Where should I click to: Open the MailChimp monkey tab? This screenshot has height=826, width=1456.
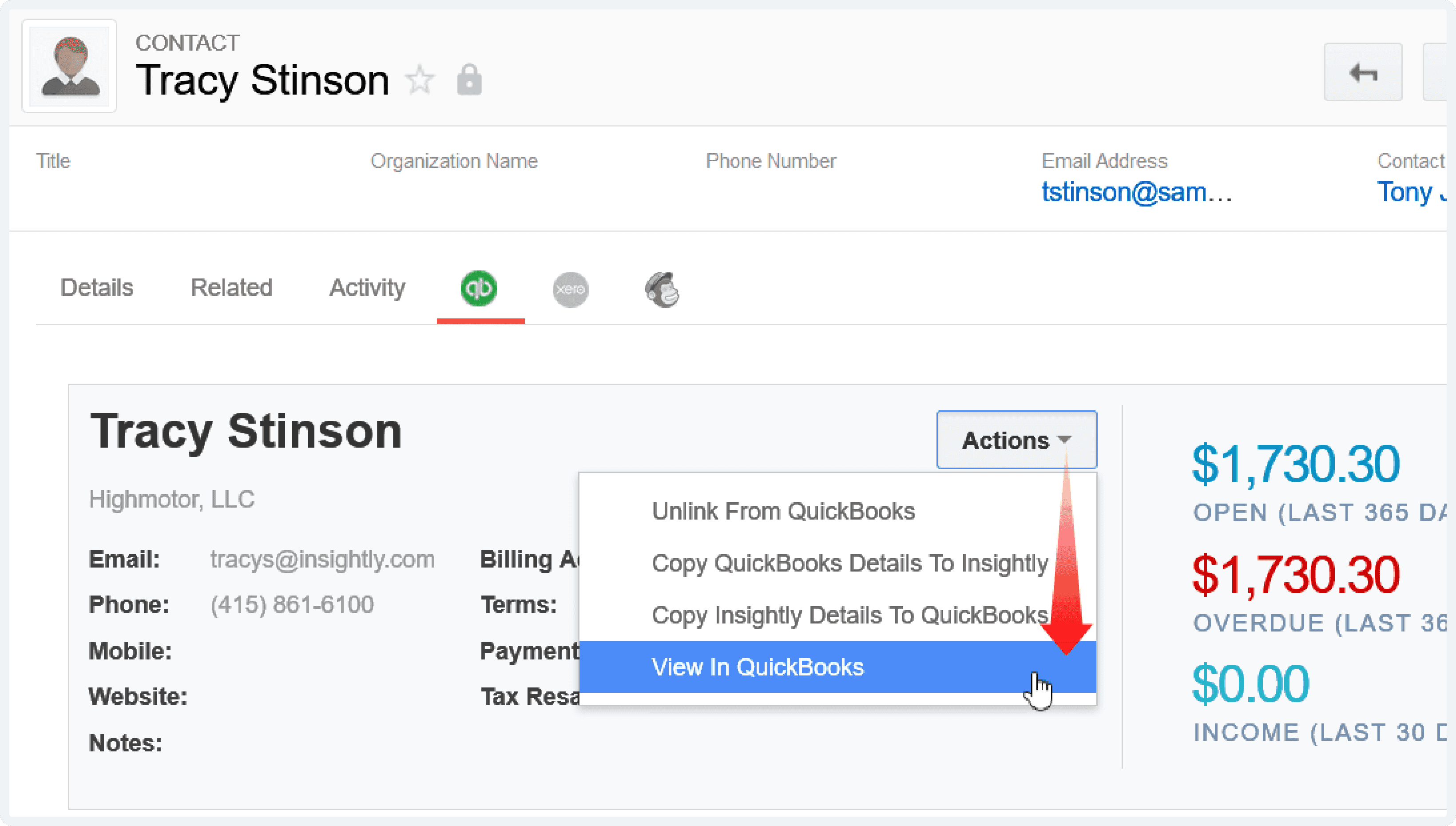pyautogui.click(x=662, y=290)
